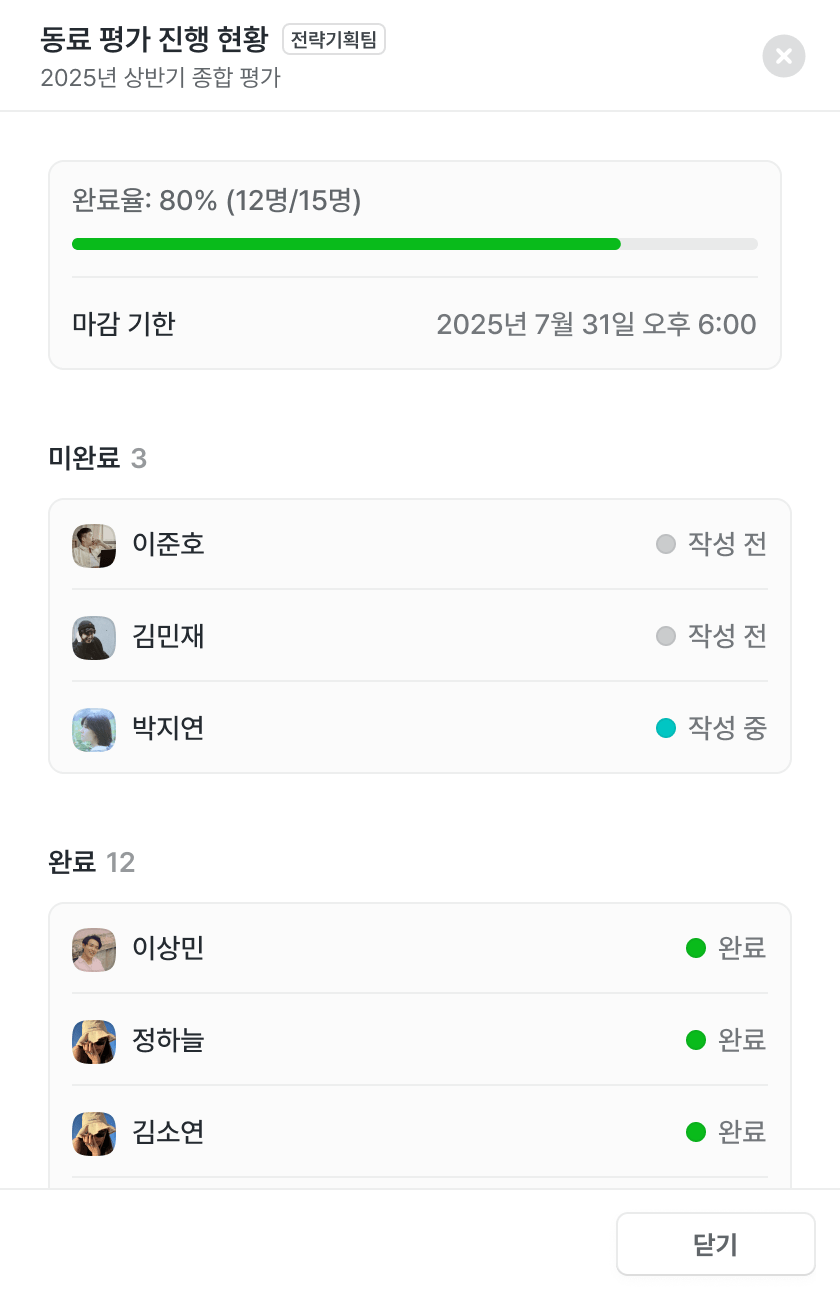
Task: Click 김민재's gray 작성 전 status dot
Action: 666,636
